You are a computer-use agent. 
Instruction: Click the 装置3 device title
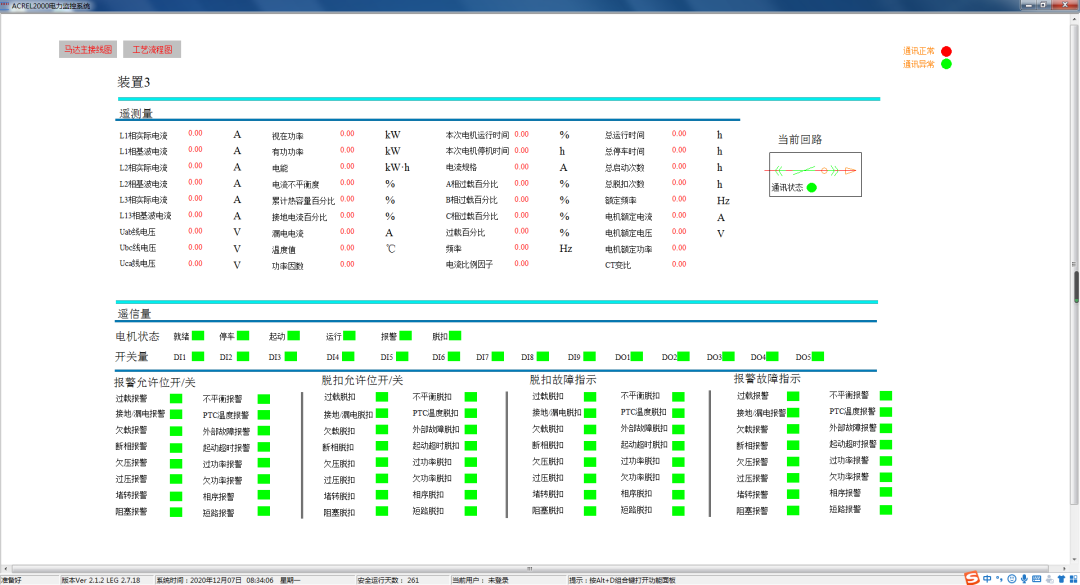tap(134, 82)
